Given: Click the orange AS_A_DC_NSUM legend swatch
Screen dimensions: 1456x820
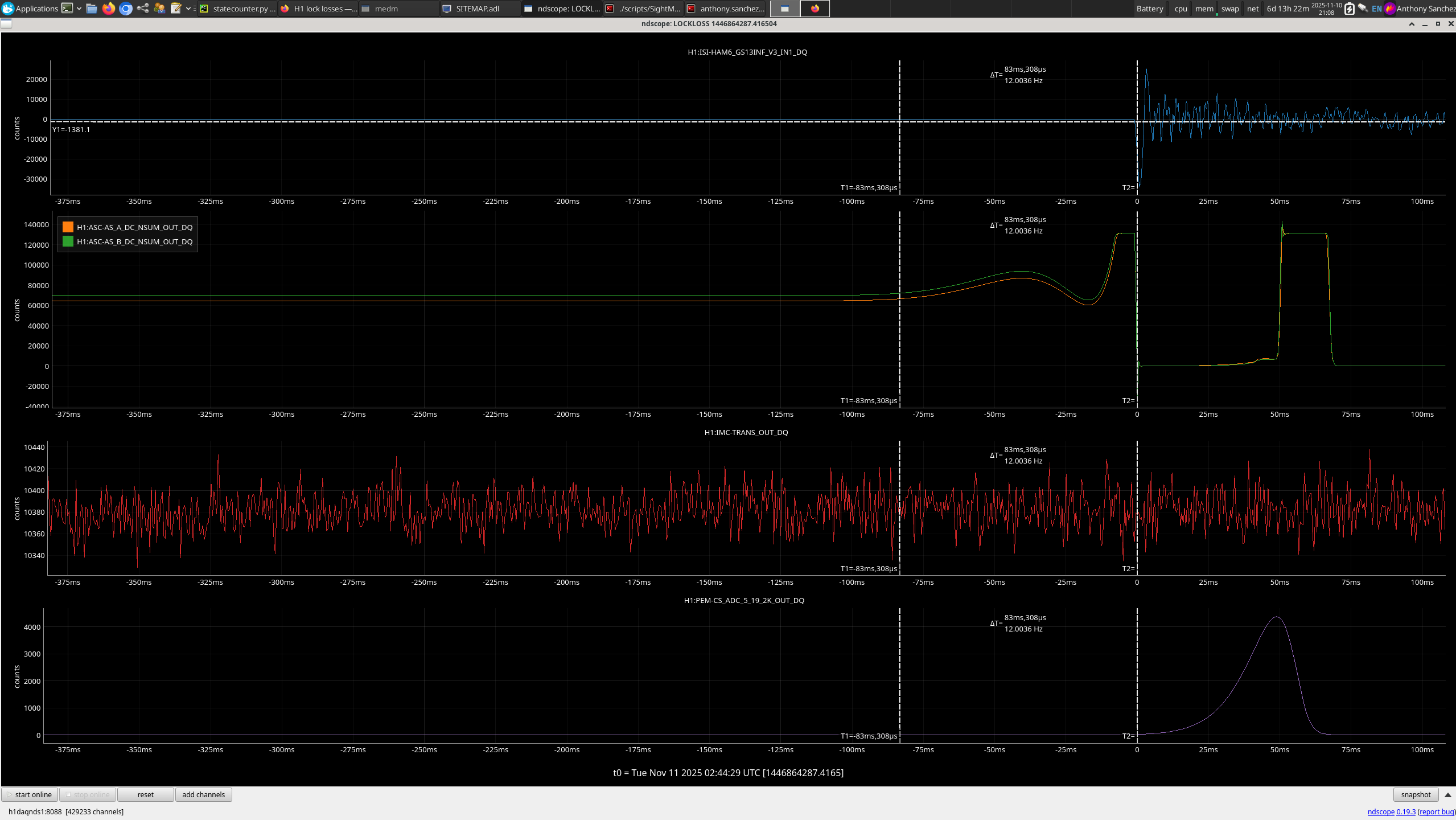Looking at the screenshot, I should 68,227.
